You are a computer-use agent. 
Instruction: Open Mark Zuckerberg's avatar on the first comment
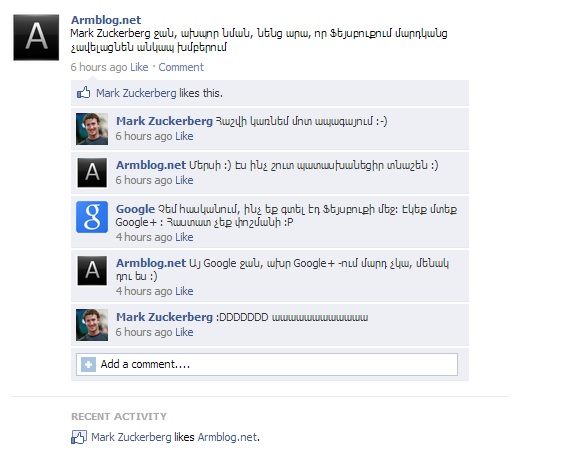92,129
